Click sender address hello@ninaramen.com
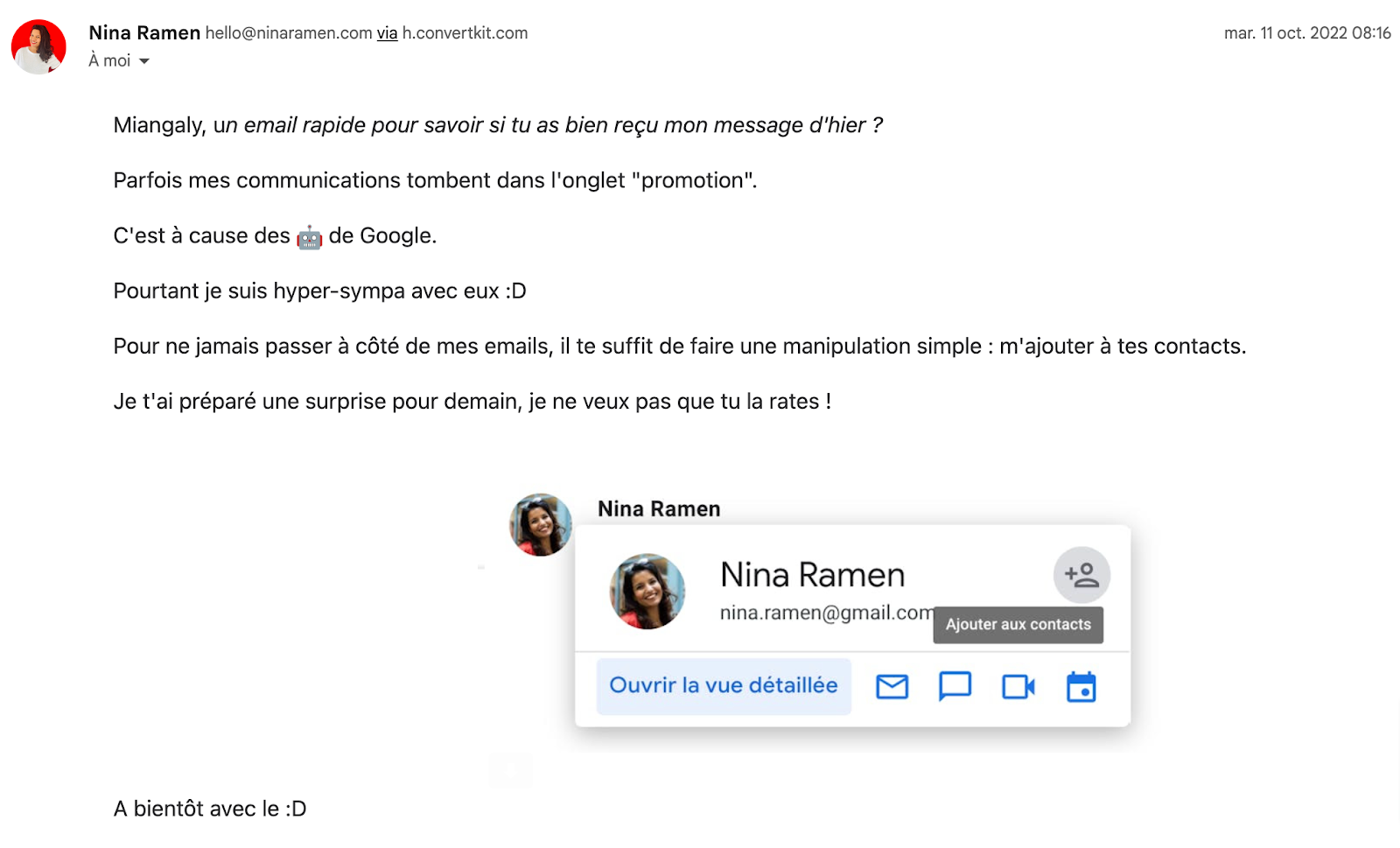This screenshot has width=1400, height=848. point(289,33)
